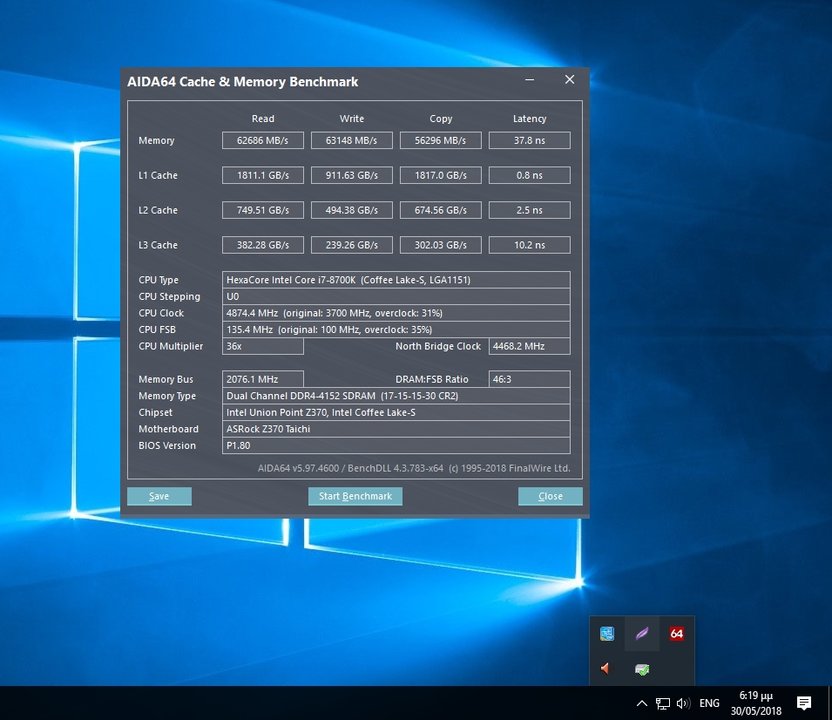Click the Save button
The height and width of the screenshot is (720, 832).
click(x=159, y=496)
